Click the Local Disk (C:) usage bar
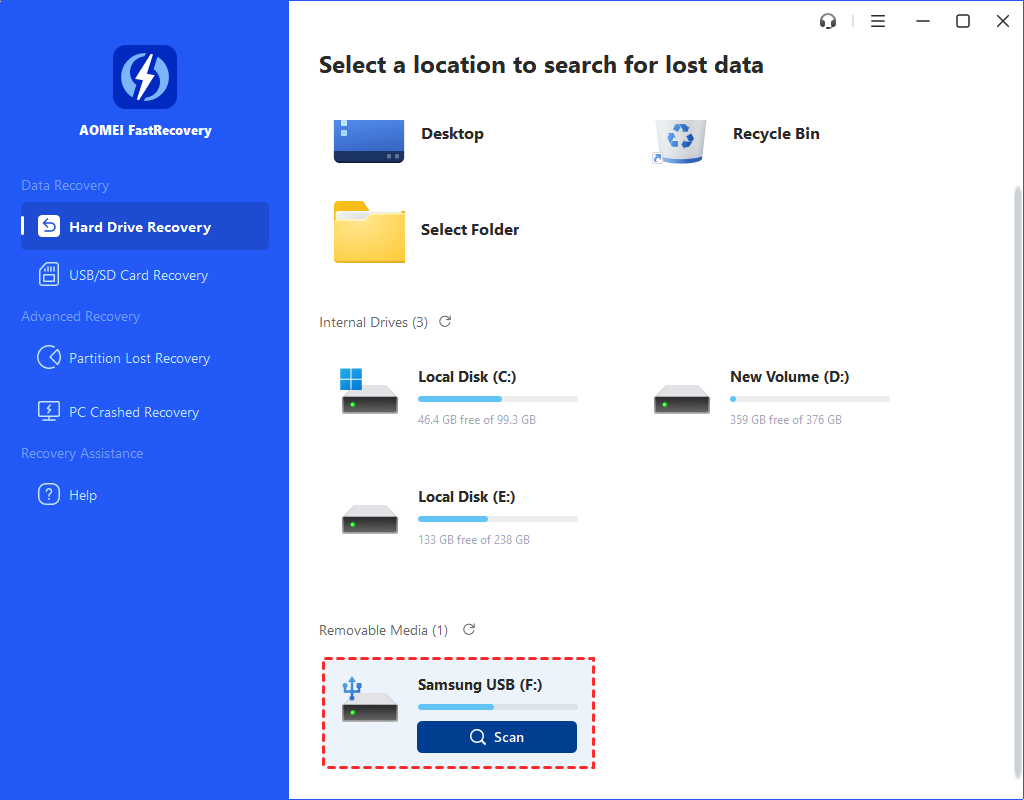 [x=497, y=399]
